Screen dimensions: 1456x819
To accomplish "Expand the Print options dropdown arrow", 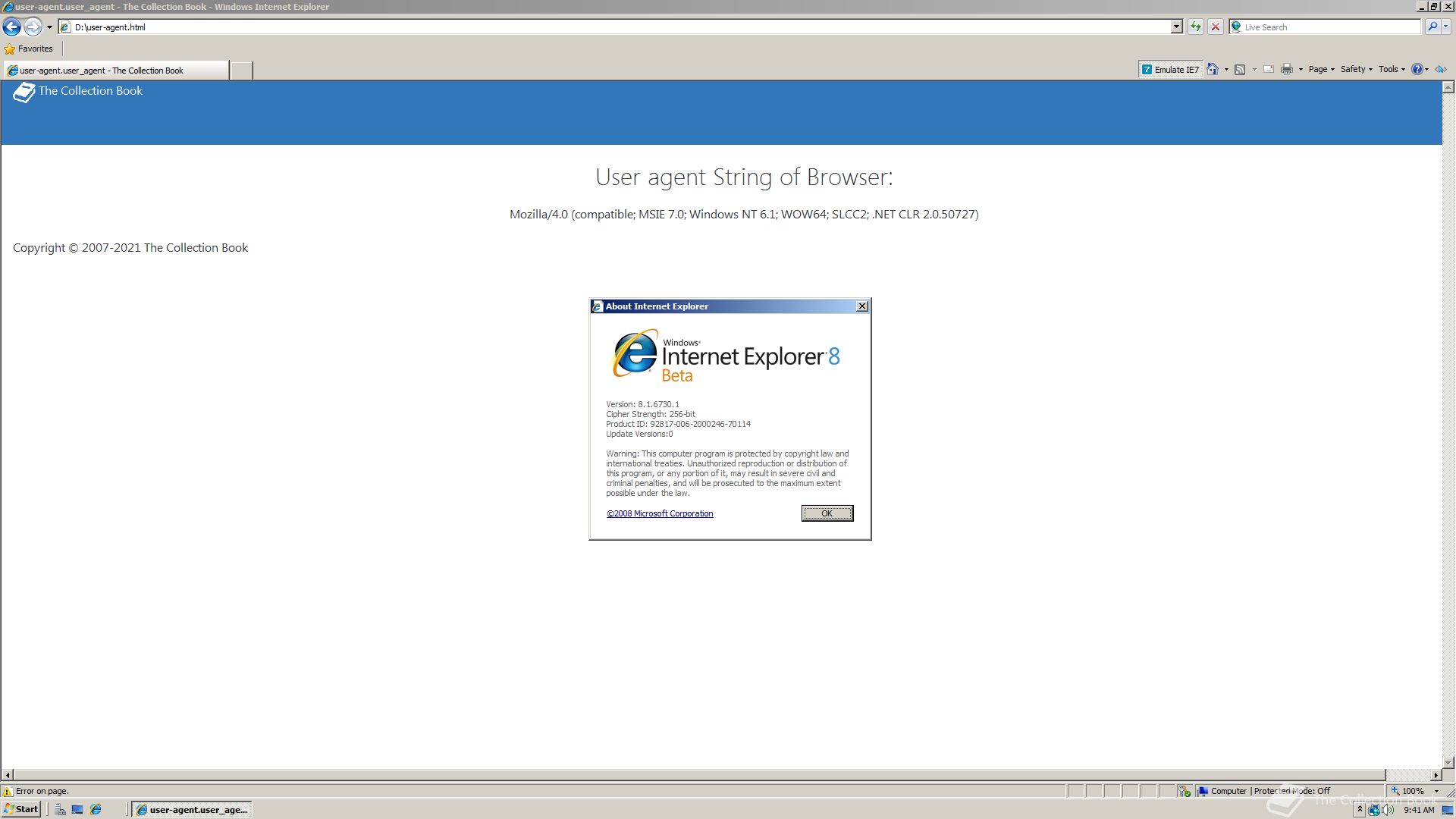I will 1301,69.
